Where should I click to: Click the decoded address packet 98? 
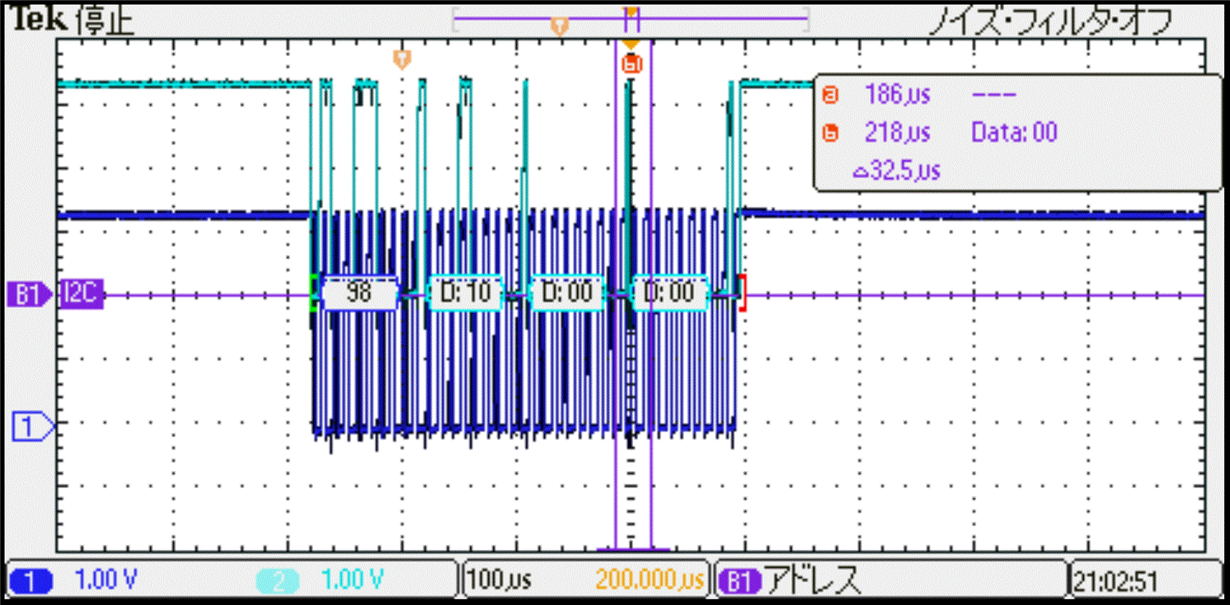pyautogui.click(x=358, y=293)
